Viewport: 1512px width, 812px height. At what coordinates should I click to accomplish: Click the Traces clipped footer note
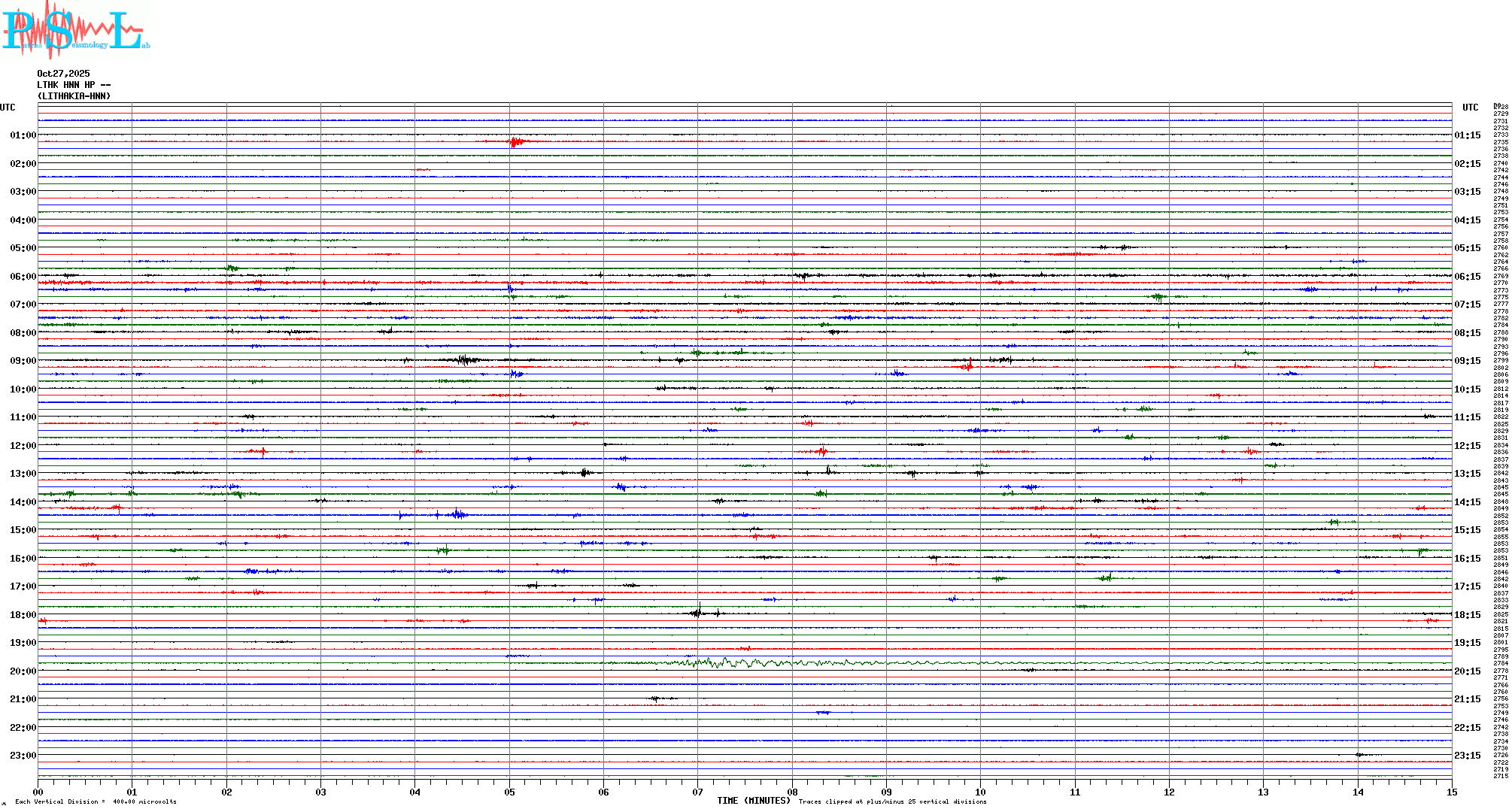point(892,801)
